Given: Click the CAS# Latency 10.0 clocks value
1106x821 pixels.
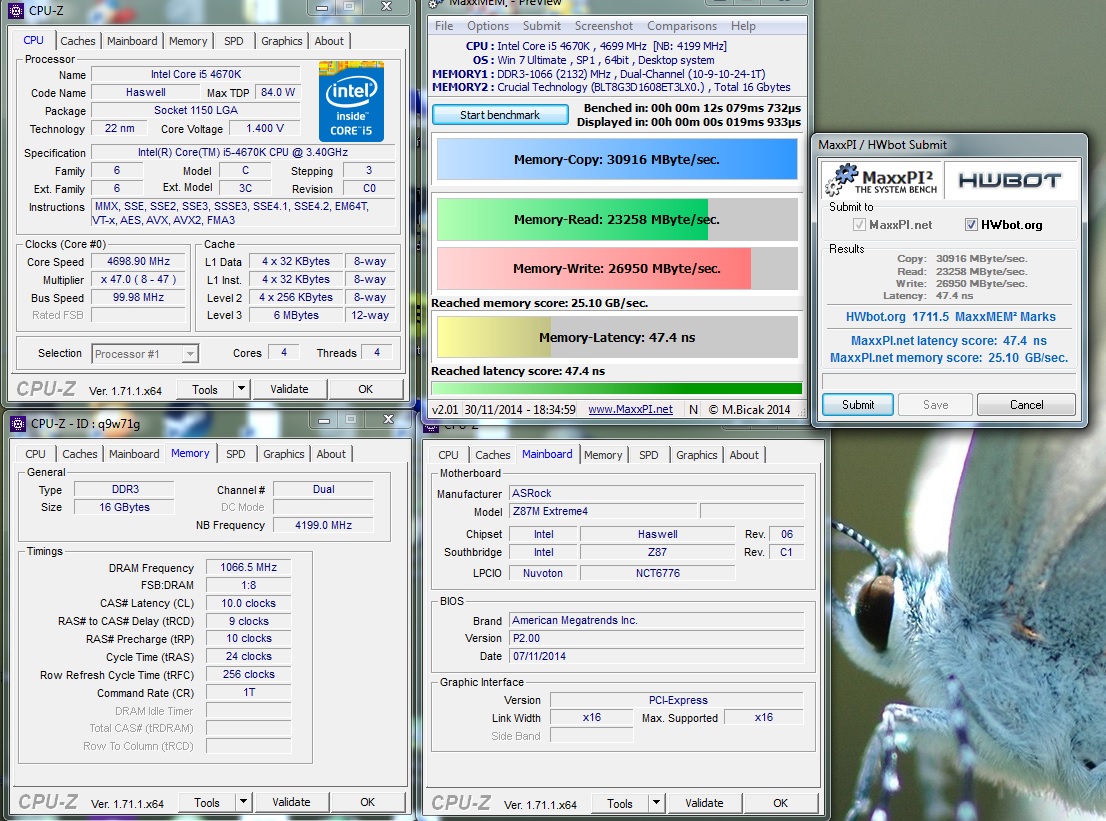Looking at the screenshot, I should click(248, 603).
